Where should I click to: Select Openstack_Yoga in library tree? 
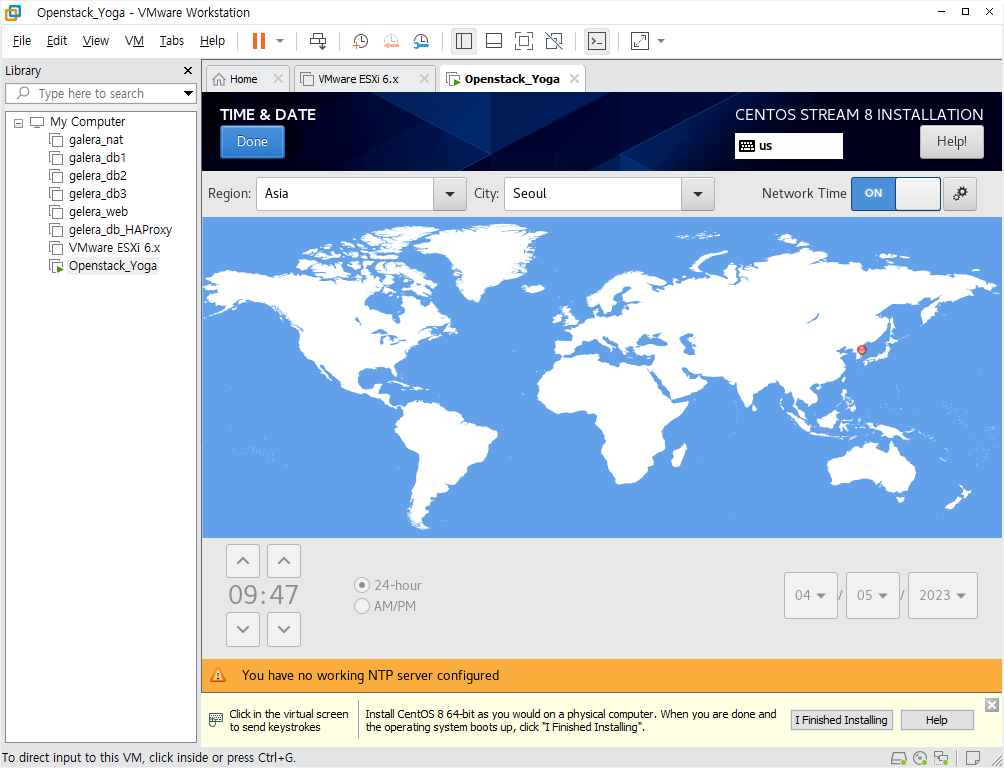point(112,266)
